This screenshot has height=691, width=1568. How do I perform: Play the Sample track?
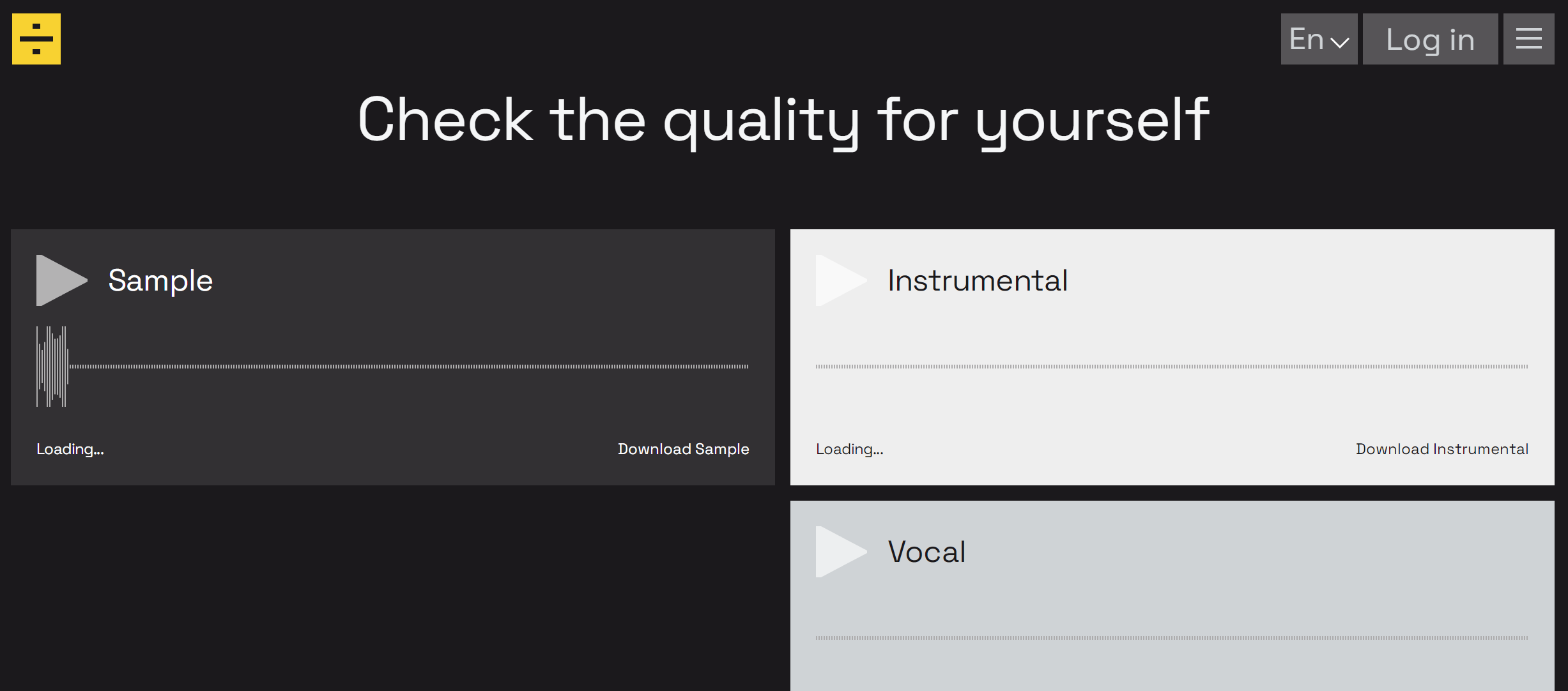point(61,280)
